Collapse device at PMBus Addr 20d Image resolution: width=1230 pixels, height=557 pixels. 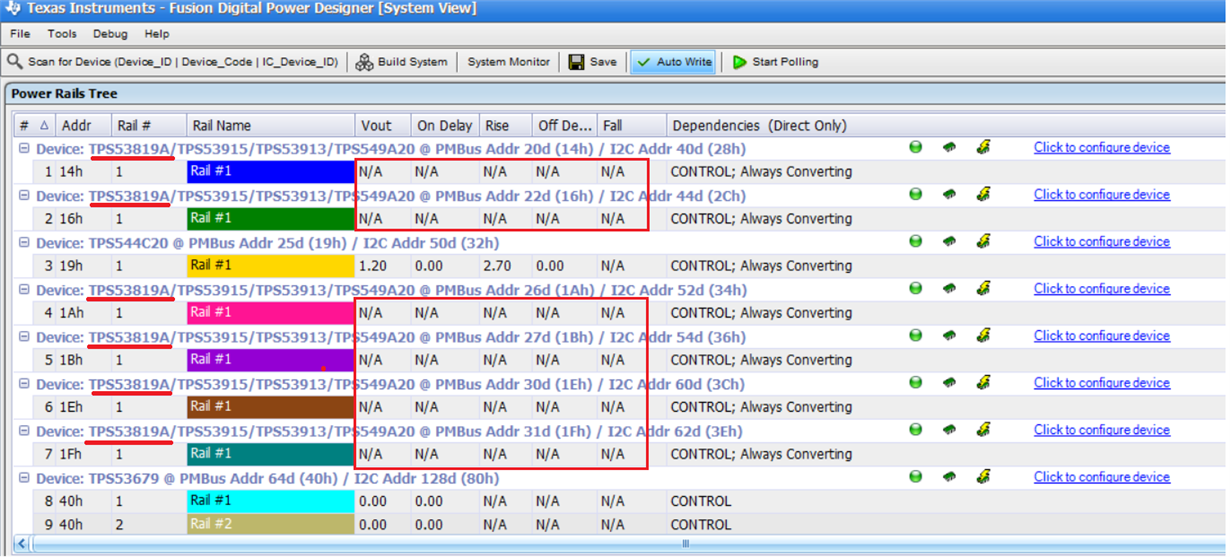point(24,148)
